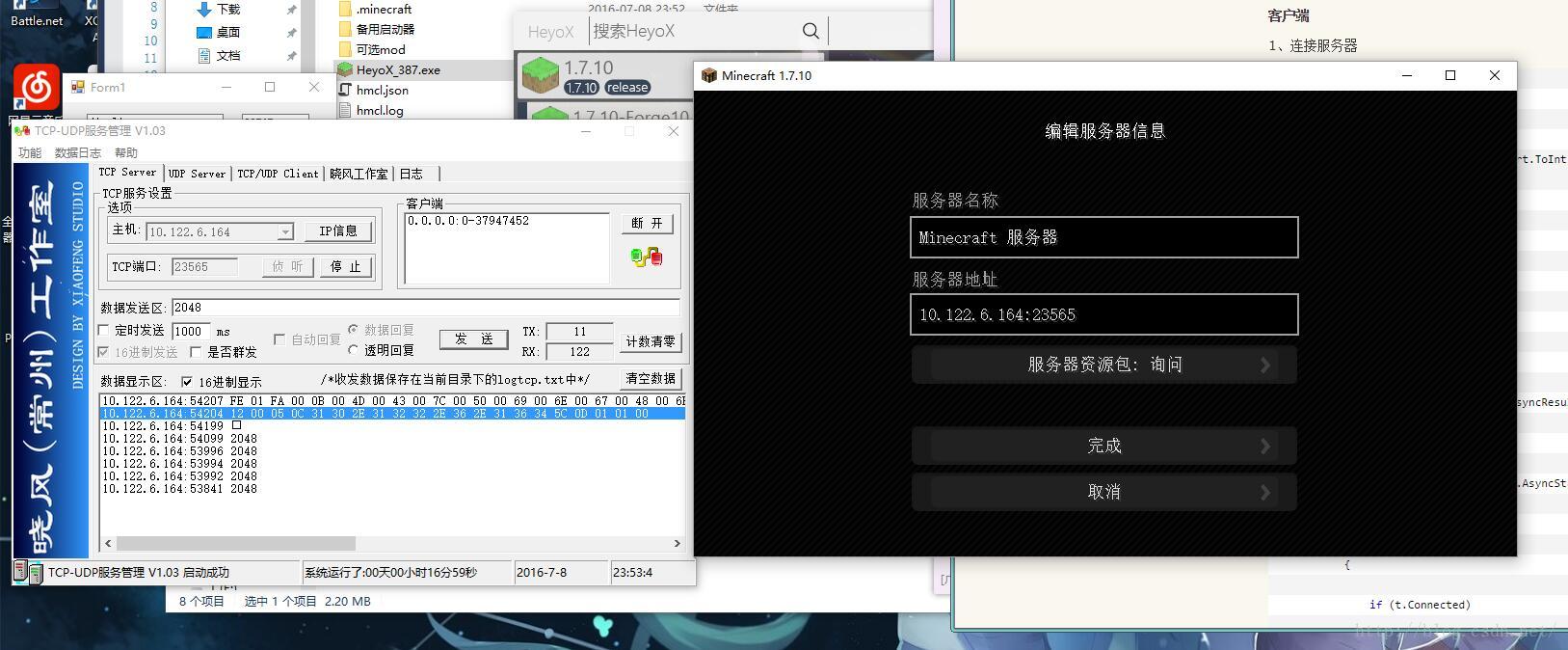Click the 计数清零 button

651,341
